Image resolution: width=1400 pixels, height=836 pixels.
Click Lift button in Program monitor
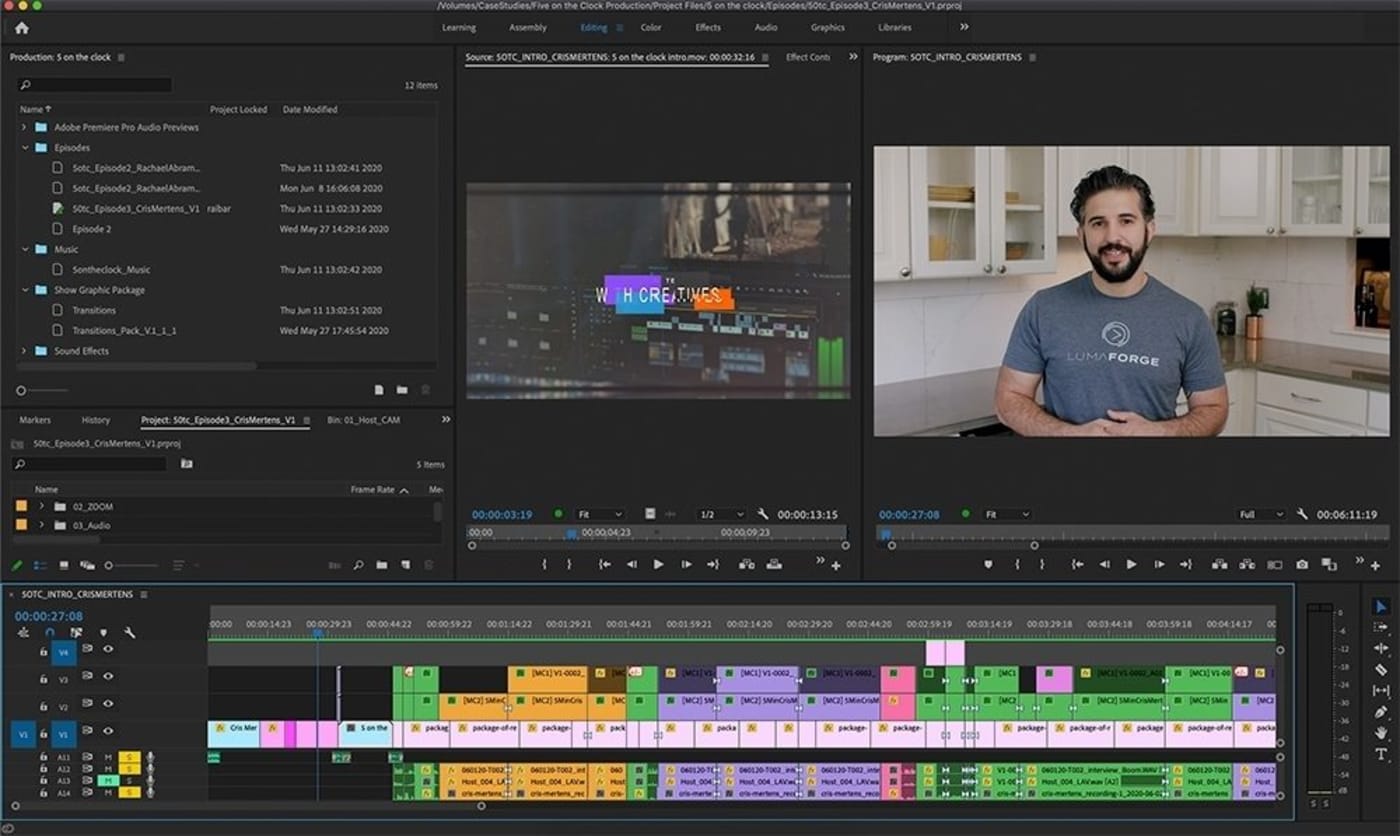click(x=1221, y=564)
